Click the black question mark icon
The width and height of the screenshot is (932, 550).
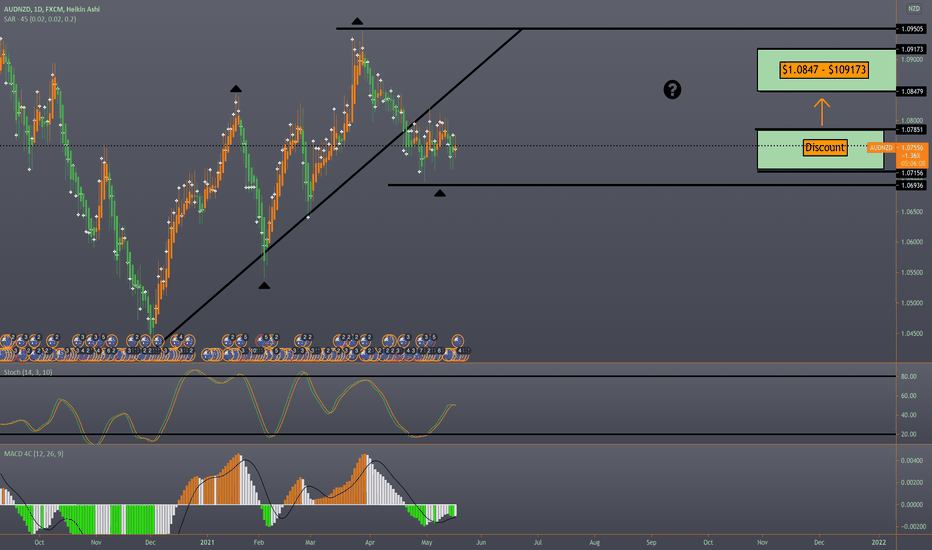(672, 90)
